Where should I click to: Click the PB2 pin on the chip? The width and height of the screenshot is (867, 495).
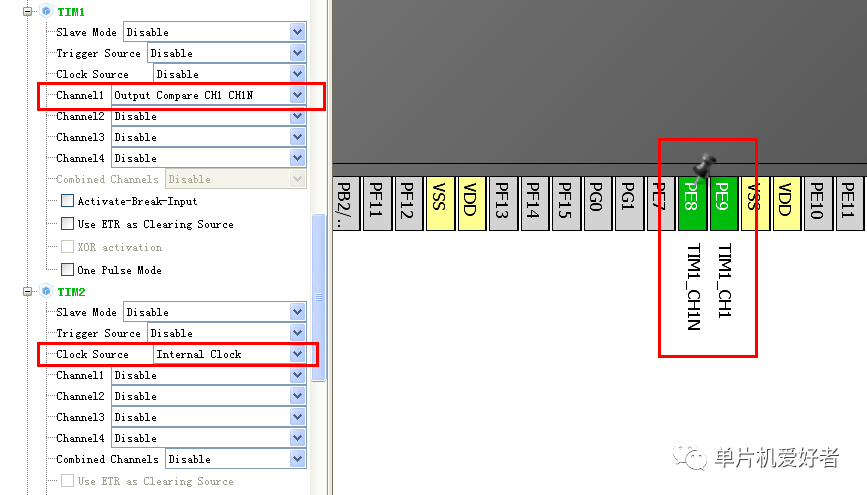point(346,203)
